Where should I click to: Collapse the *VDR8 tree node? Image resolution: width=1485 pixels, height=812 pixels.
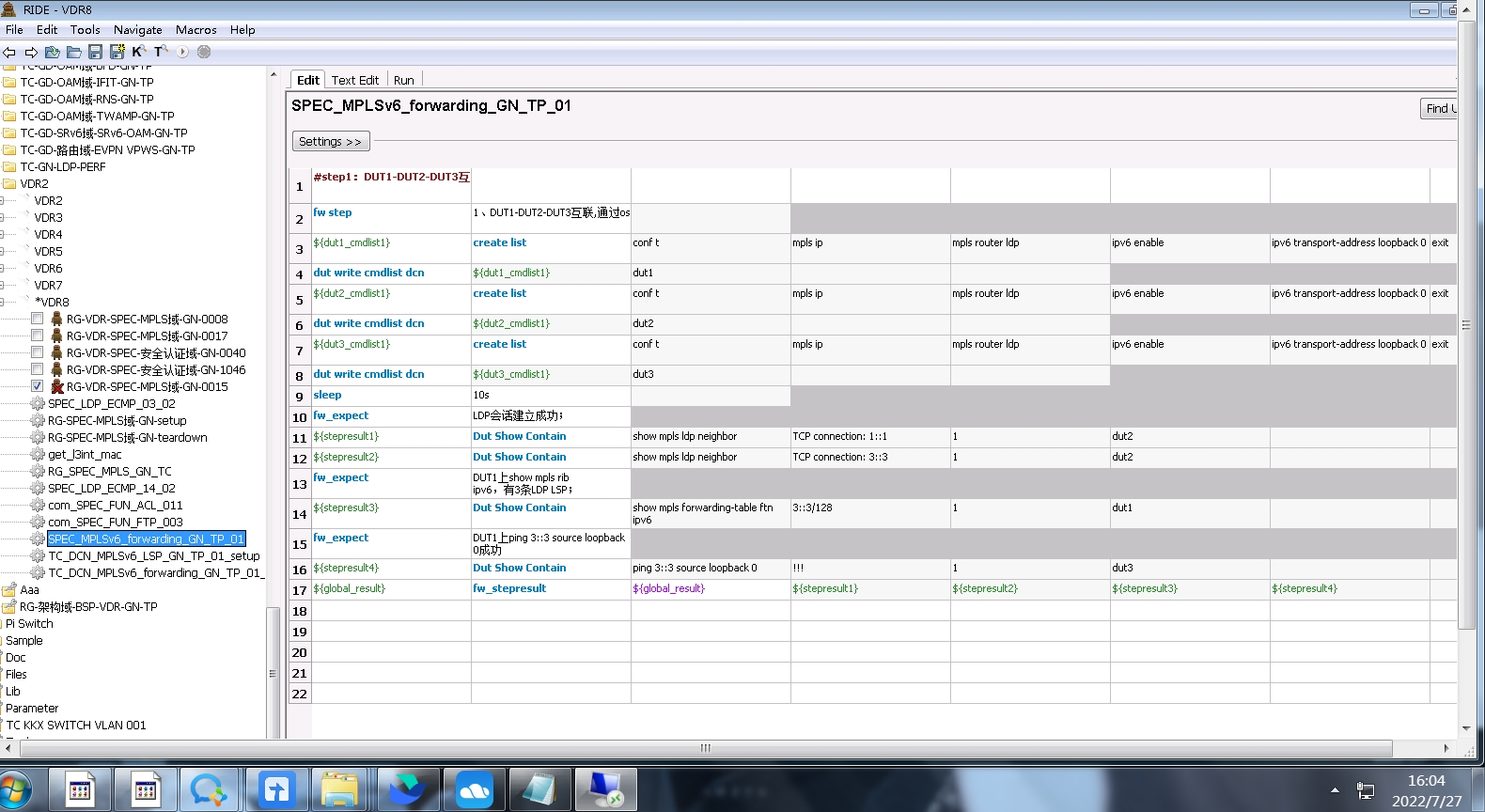[x=3, y=302]
